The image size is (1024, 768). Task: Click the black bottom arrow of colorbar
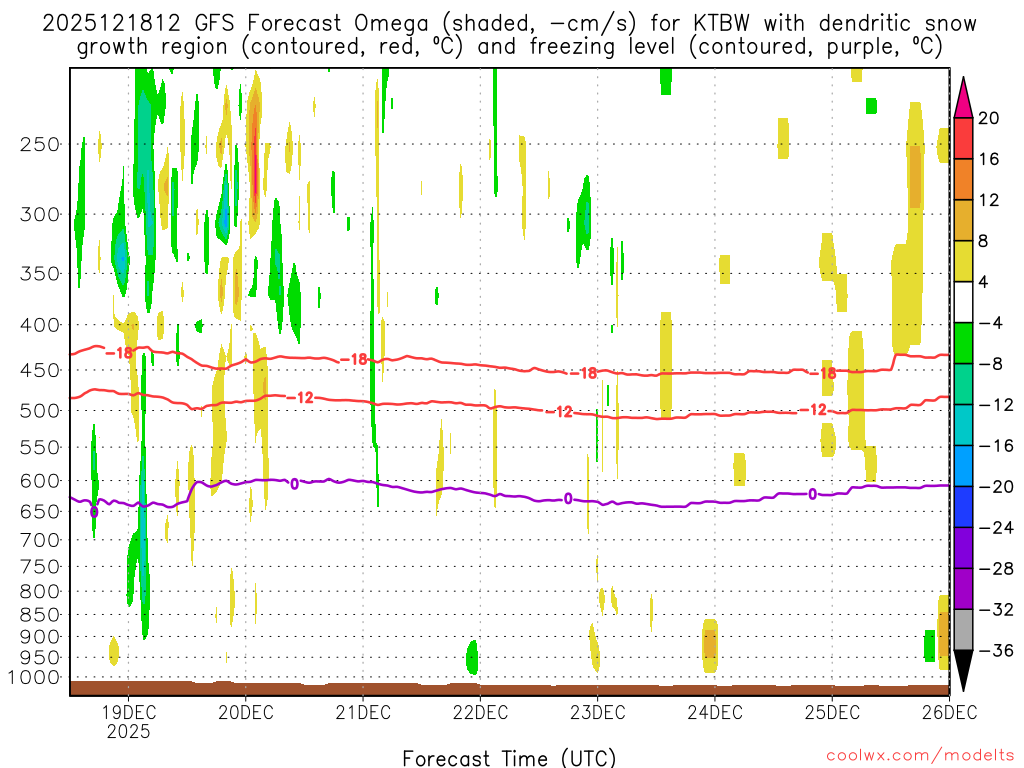tap(963, 670)
